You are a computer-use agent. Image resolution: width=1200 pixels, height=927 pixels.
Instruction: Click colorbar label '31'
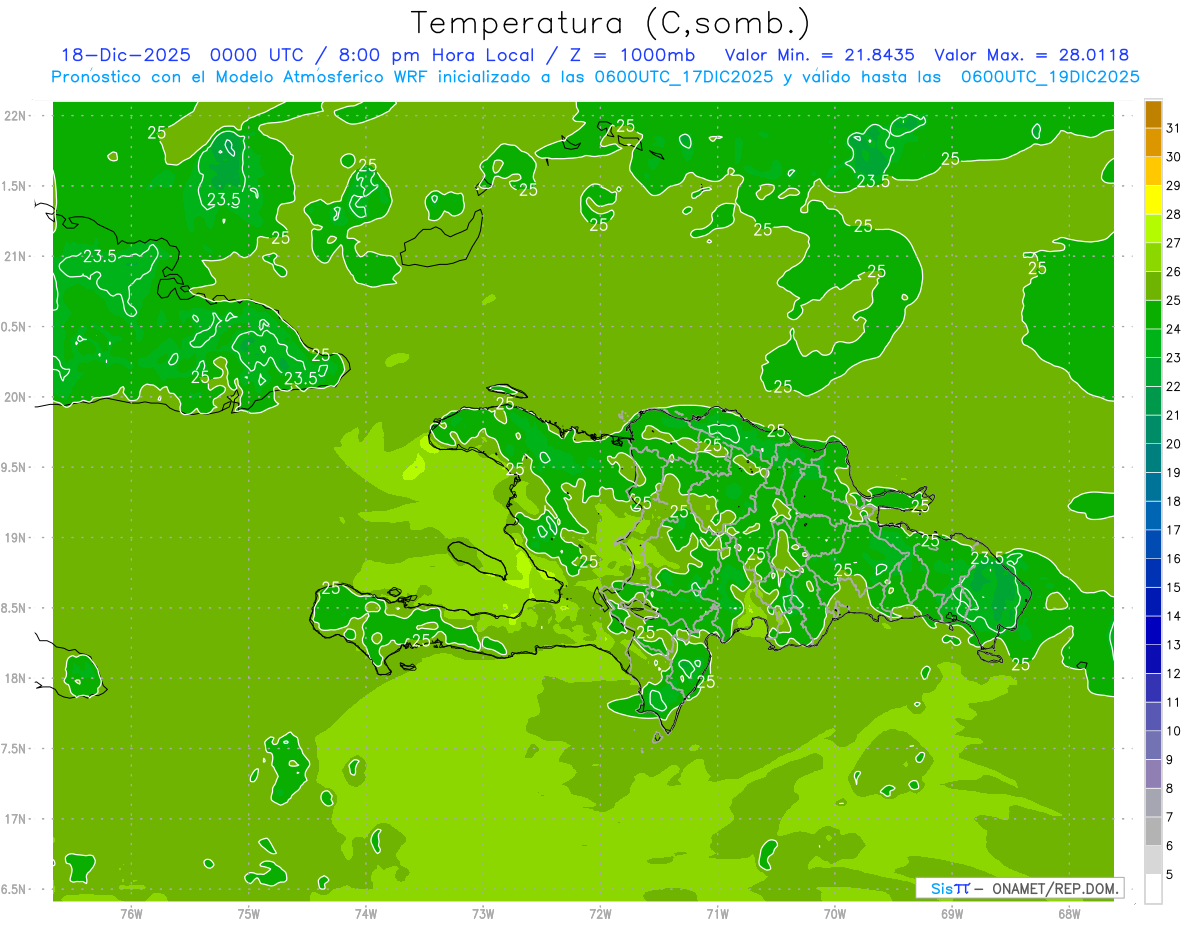1174,128
